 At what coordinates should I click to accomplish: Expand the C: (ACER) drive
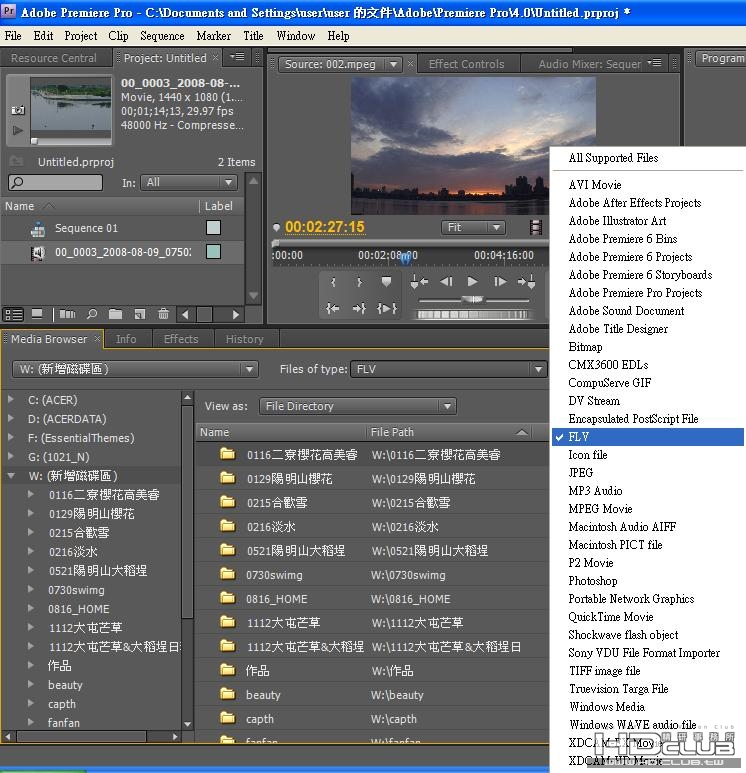[11, 400]
